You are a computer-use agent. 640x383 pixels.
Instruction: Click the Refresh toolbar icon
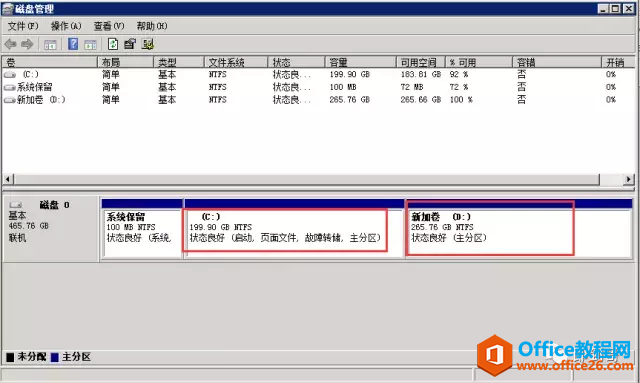113,44
